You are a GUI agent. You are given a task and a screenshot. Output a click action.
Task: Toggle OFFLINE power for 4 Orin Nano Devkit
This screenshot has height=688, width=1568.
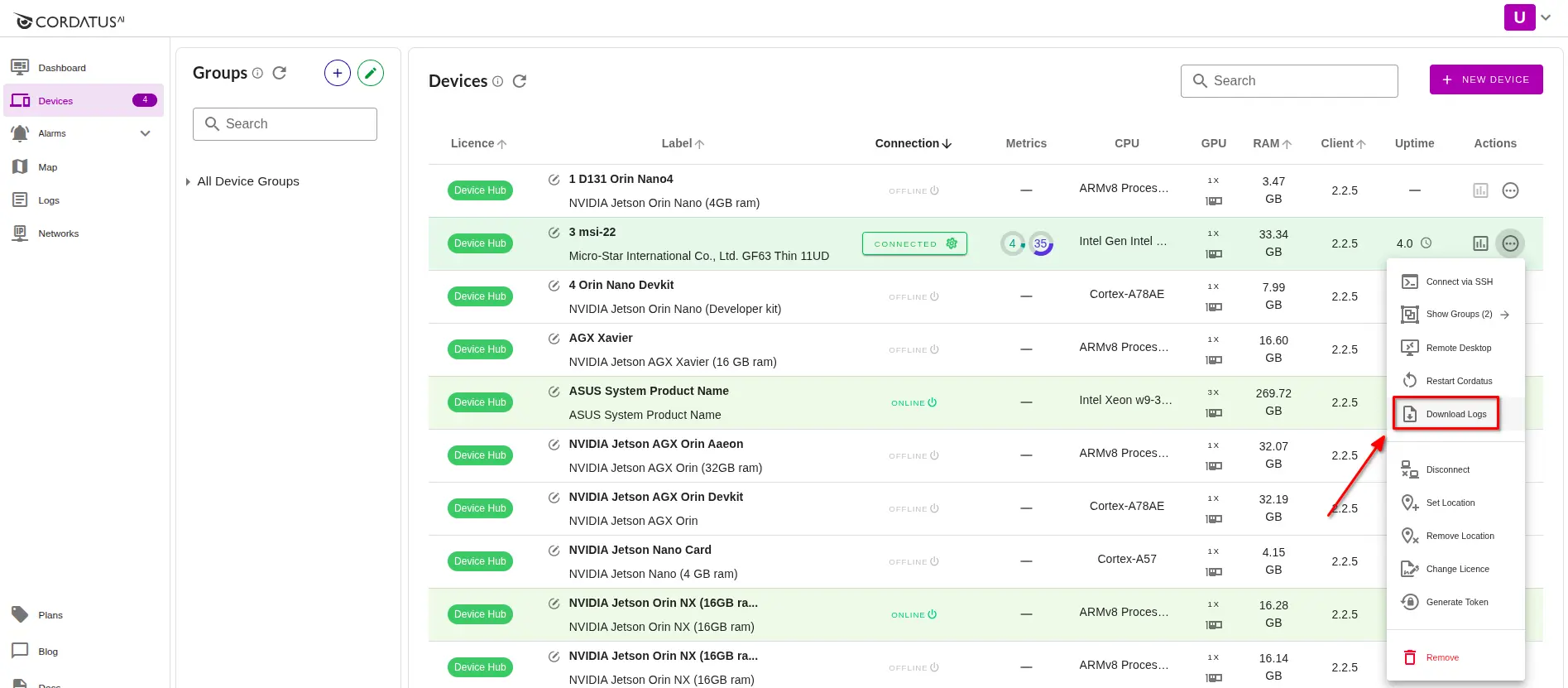click(x=913, y=296)
